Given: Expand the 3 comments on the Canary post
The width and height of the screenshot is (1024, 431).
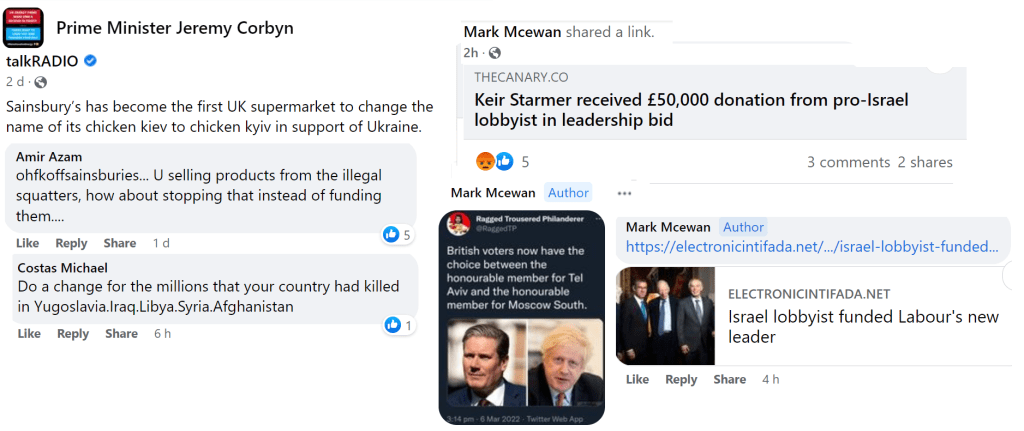Looking at the screenshot, I should [848, 162].
